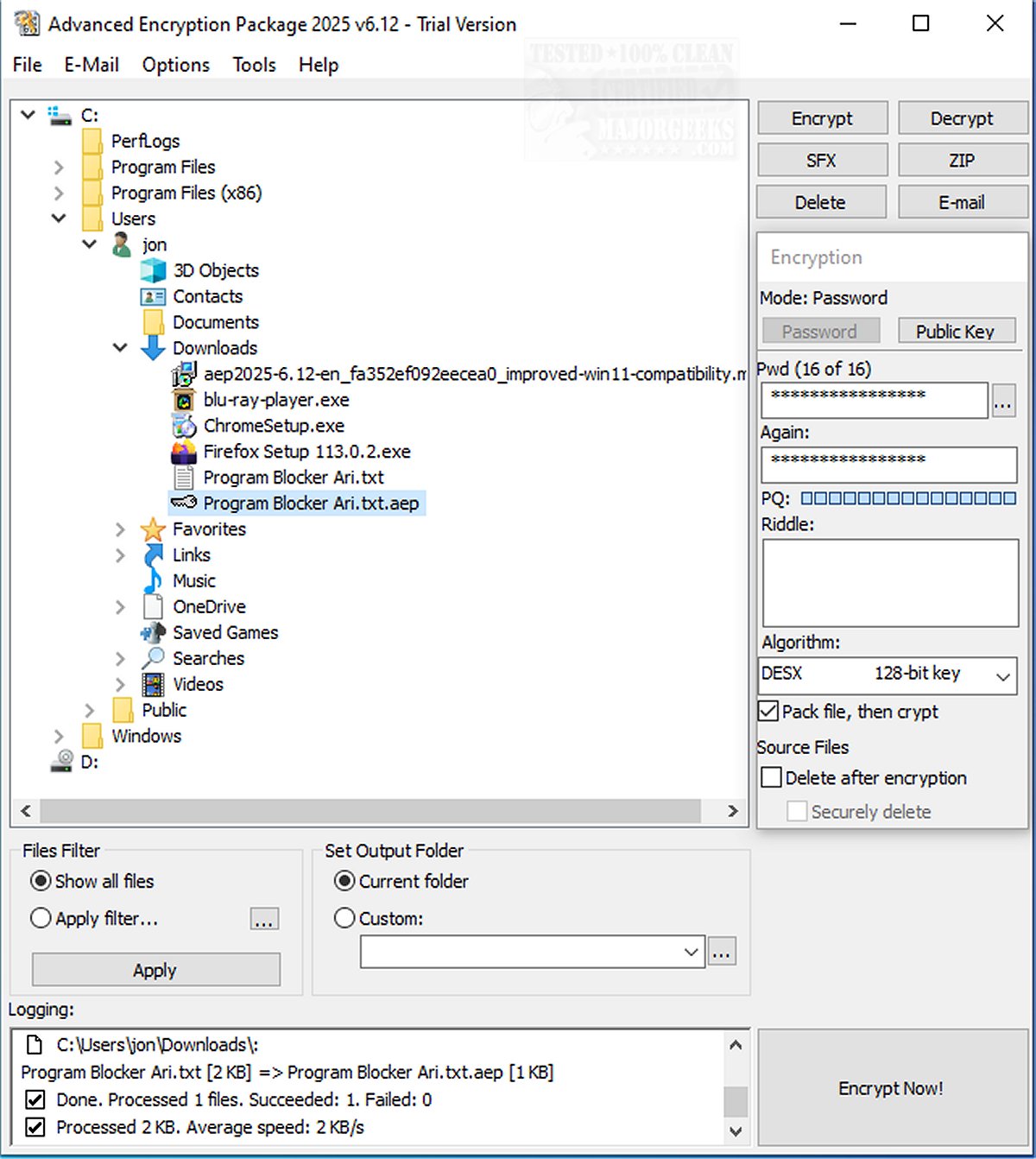Collapse the C: drive tree node
Viewport: 1036px width, 1159px height.
click(28, 115)
